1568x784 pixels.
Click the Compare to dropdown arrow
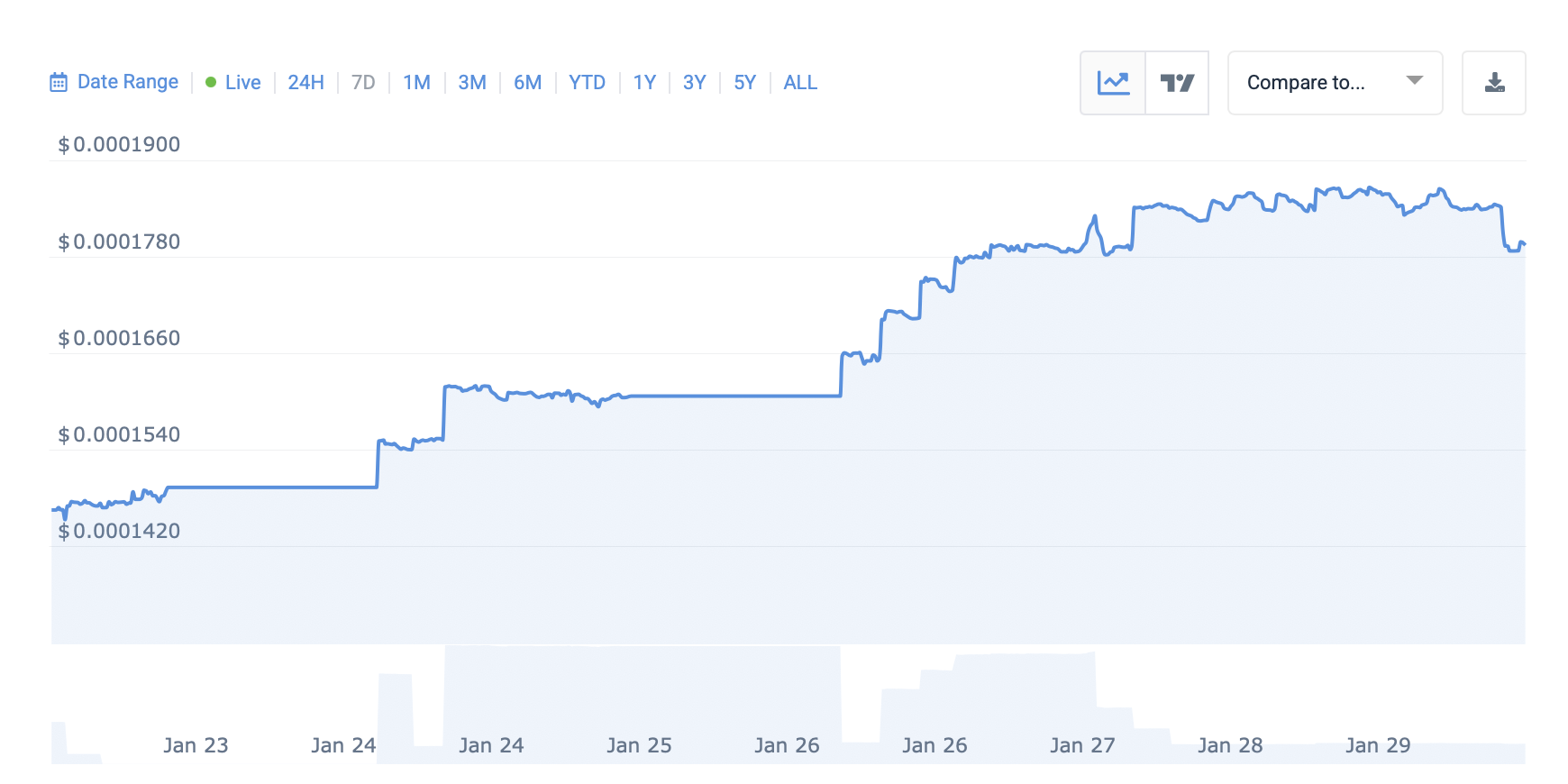1415,81
